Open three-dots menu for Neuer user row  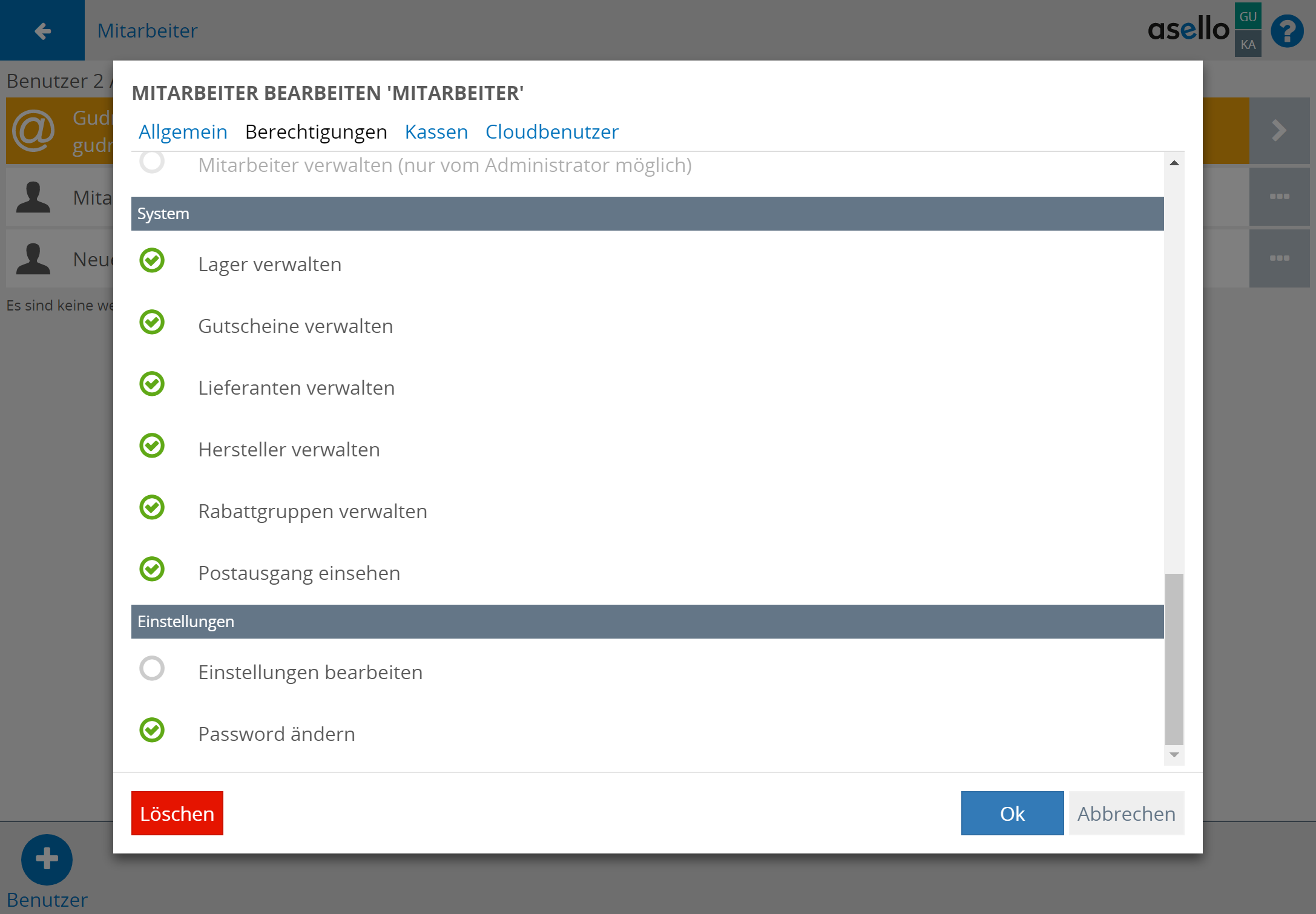point(1279,258)
